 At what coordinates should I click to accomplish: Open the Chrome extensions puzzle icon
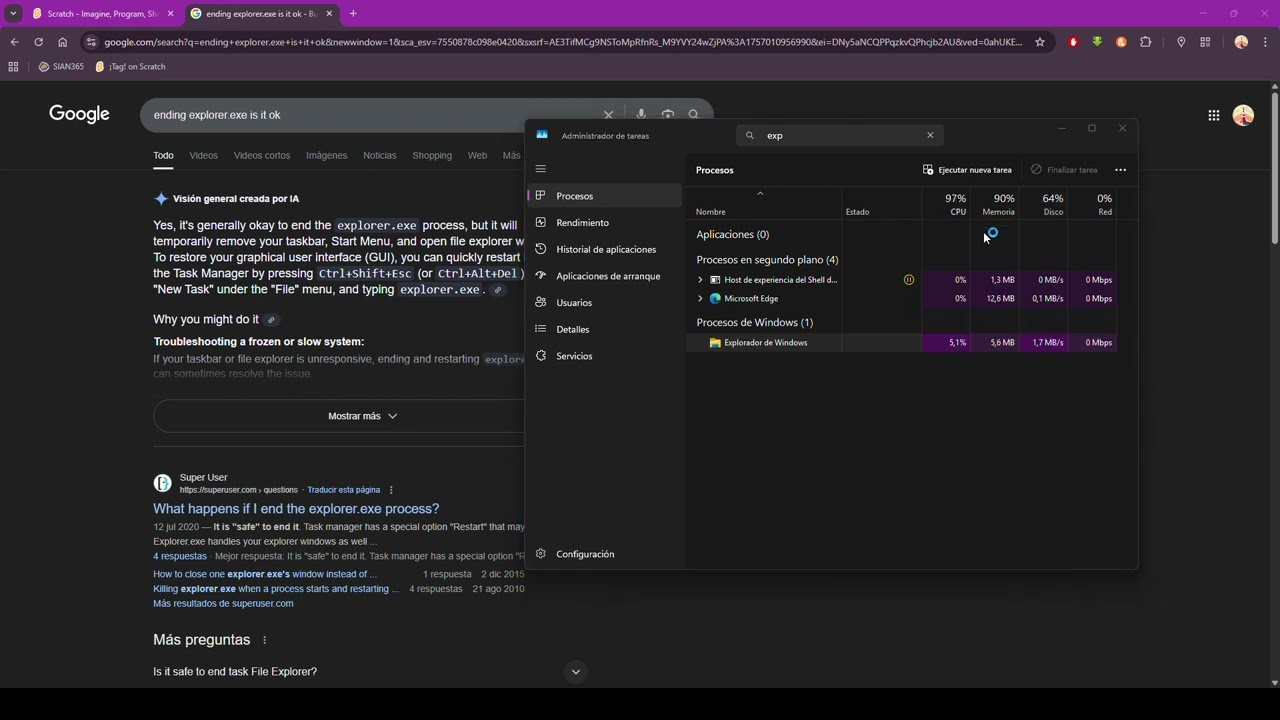[1146, 42]
